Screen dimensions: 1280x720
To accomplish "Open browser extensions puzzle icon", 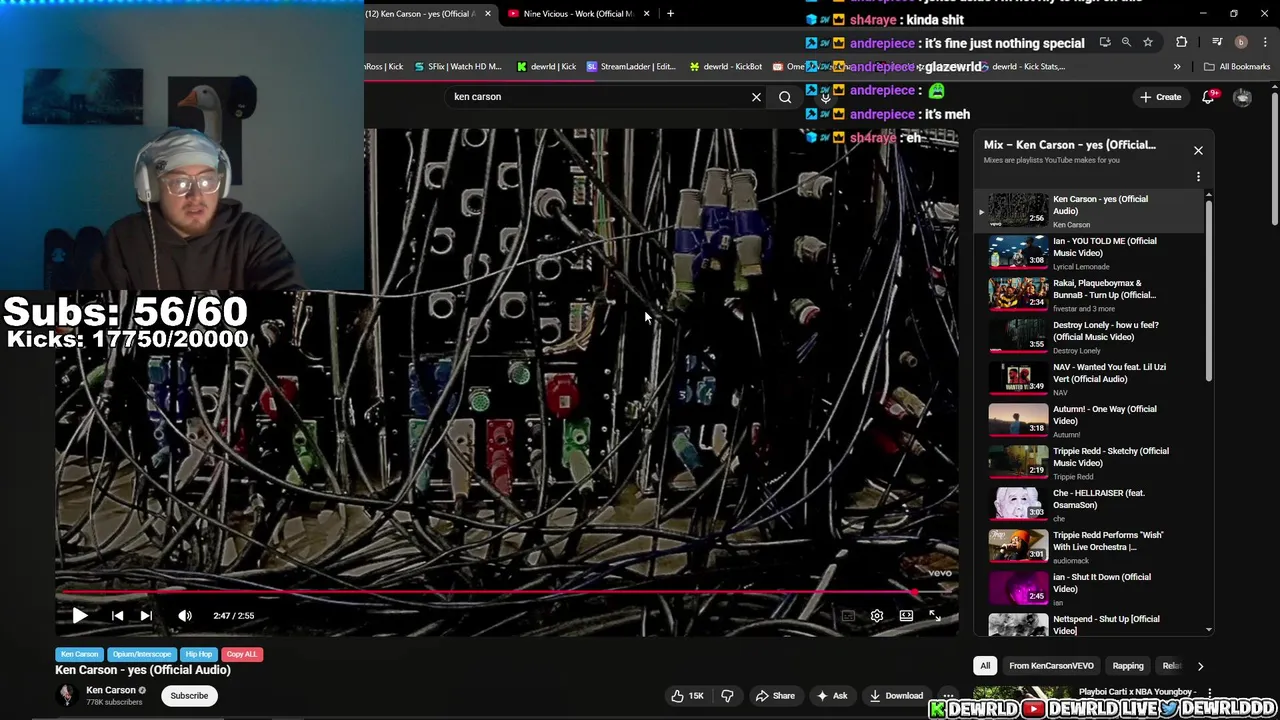I will click(1182, 42).
